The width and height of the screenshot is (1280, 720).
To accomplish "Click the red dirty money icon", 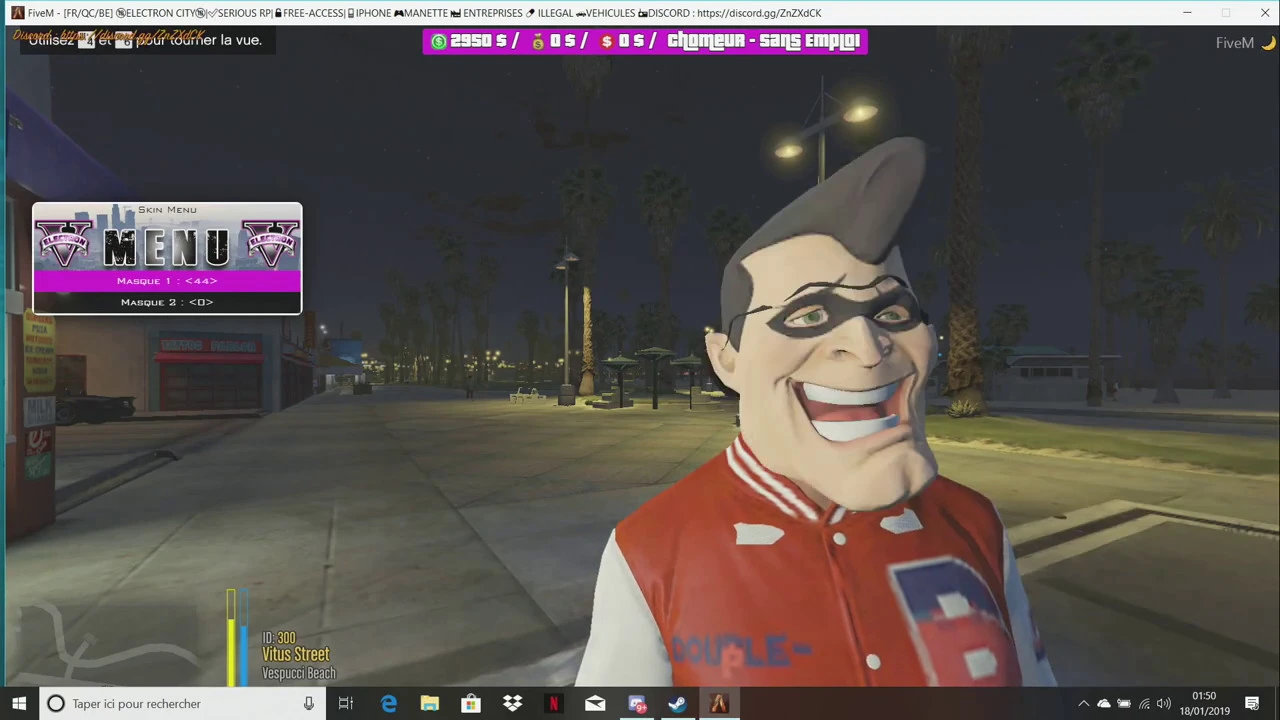I will (607, 42).
